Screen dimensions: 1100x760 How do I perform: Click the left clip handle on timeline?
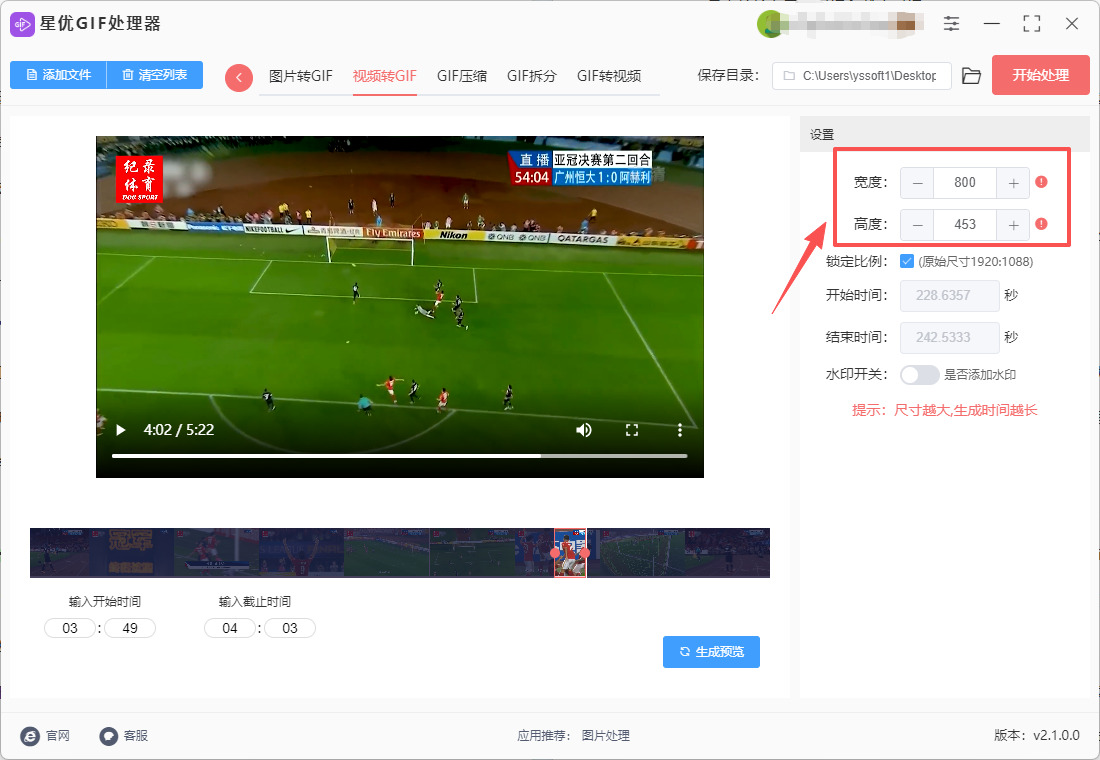(556, 553)
